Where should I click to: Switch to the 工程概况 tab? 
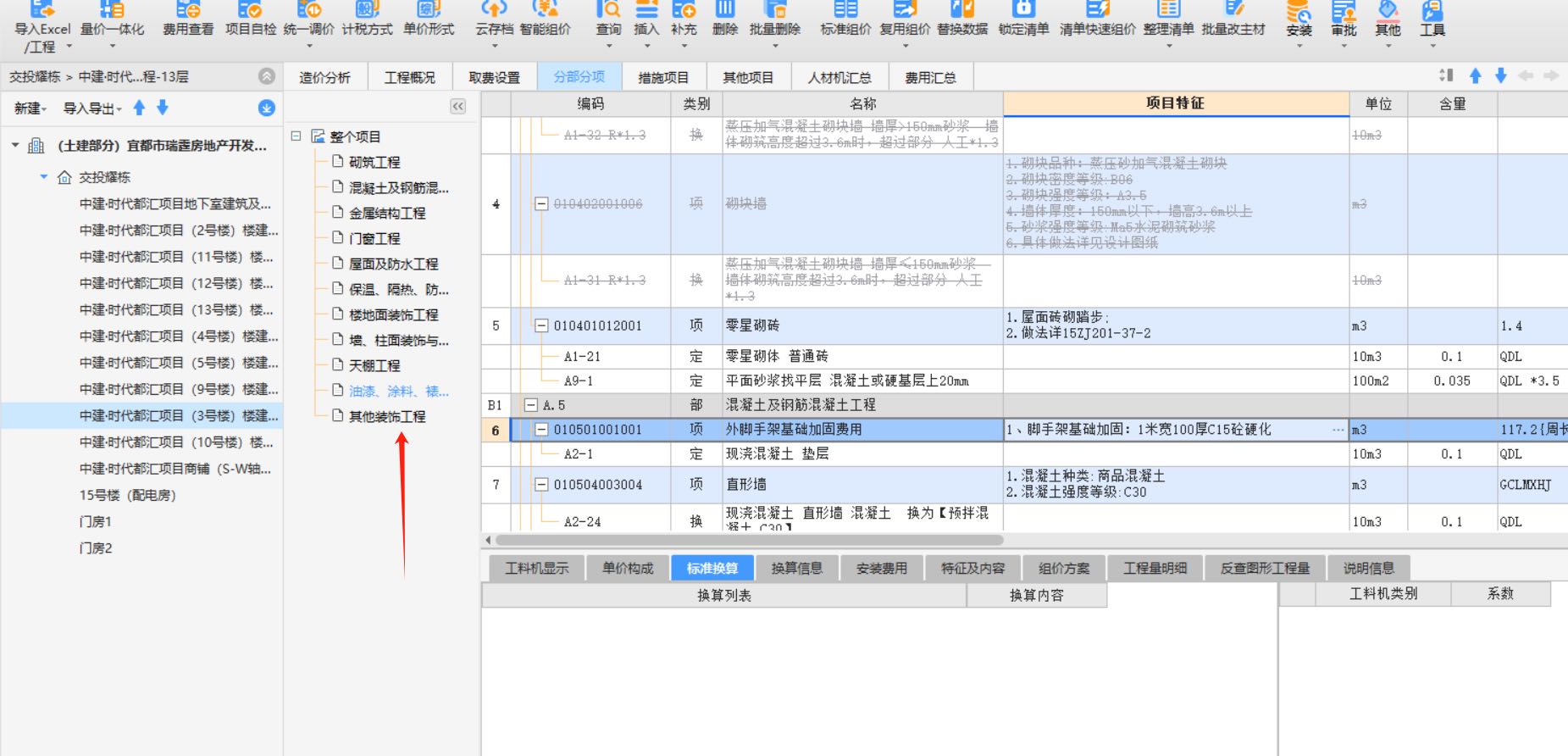pyautogui.click(x=410, y=77)
